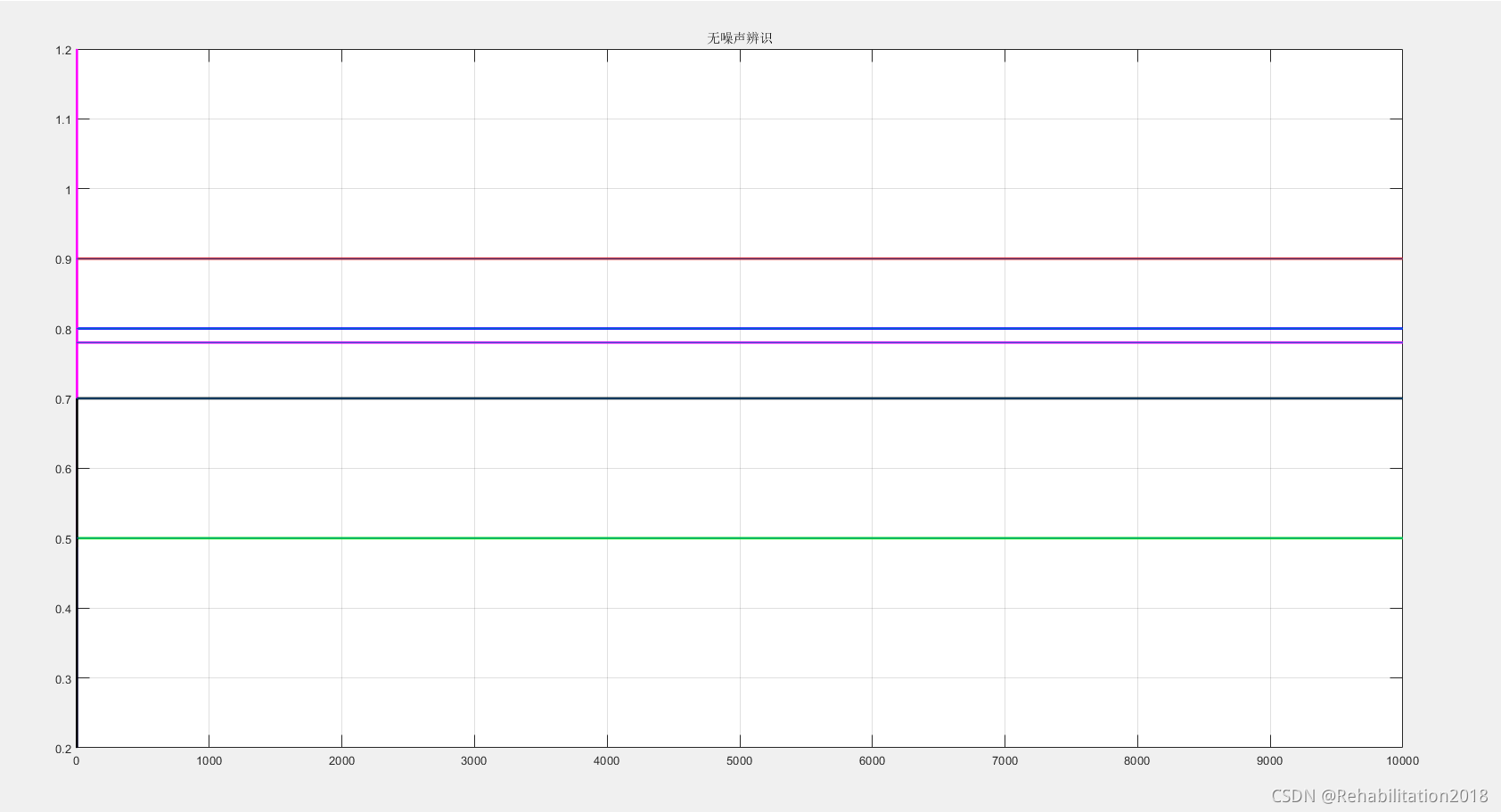The width and height of the screenshot is (1501, 812).
Task: Select the dark line at 0.7
Action: 740,398
